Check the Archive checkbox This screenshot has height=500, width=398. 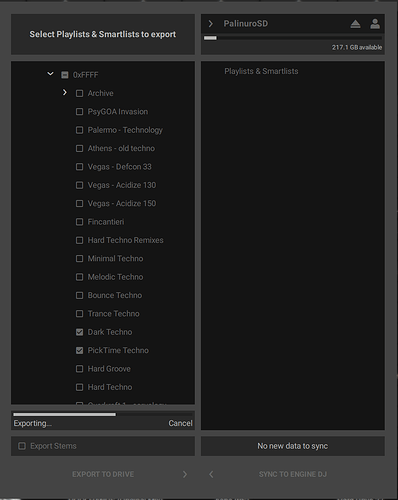tap(79, 93)
